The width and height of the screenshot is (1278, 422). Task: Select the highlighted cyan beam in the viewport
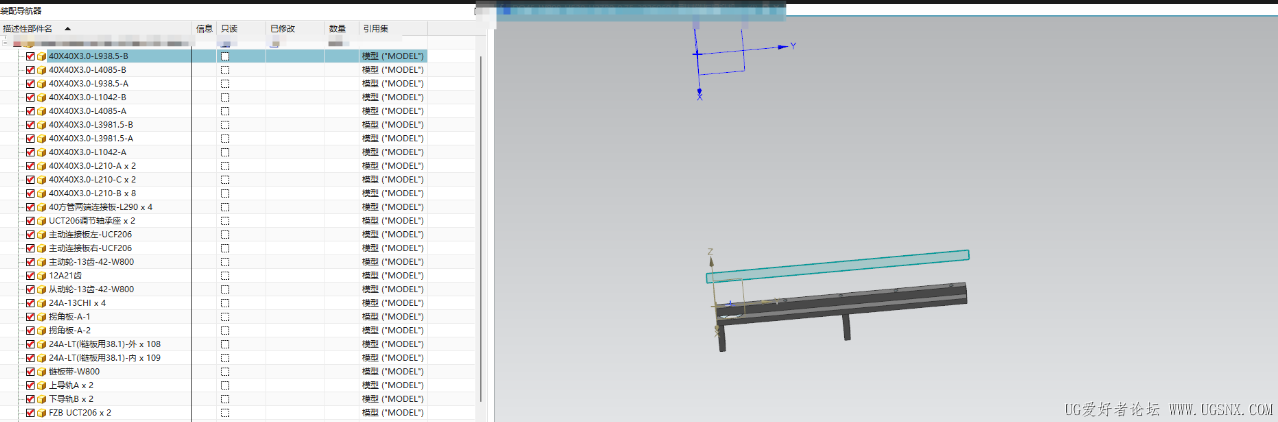click(x=838, y=266)
